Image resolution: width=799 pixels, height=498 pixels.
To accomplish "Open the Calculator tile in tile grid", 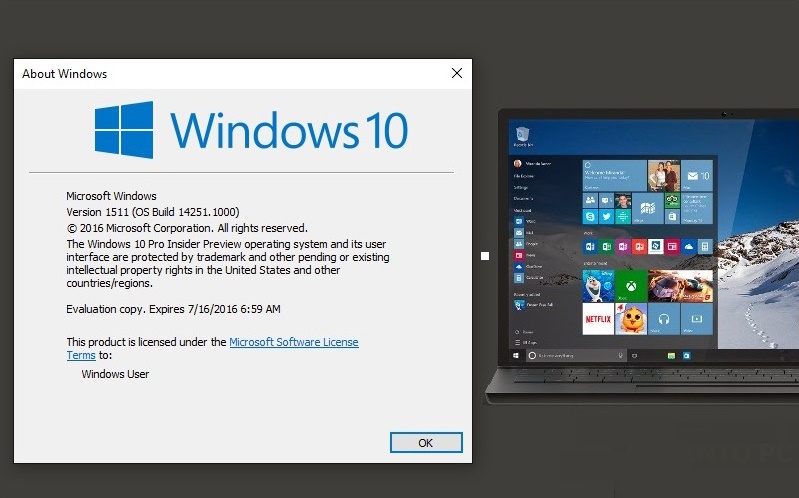I will click(705, 247).
